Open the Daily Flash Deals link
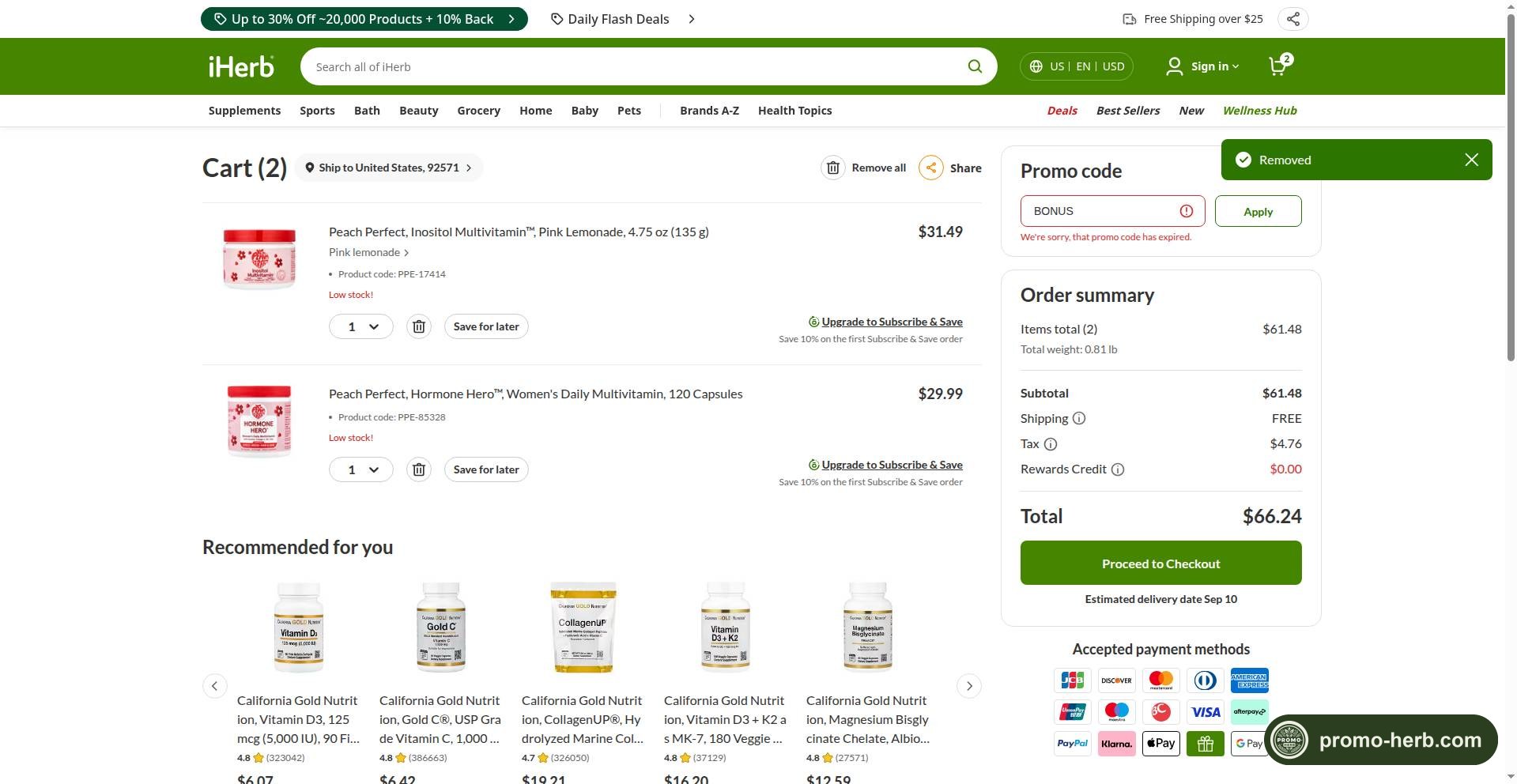1517x784 pixels. (623, 19)
